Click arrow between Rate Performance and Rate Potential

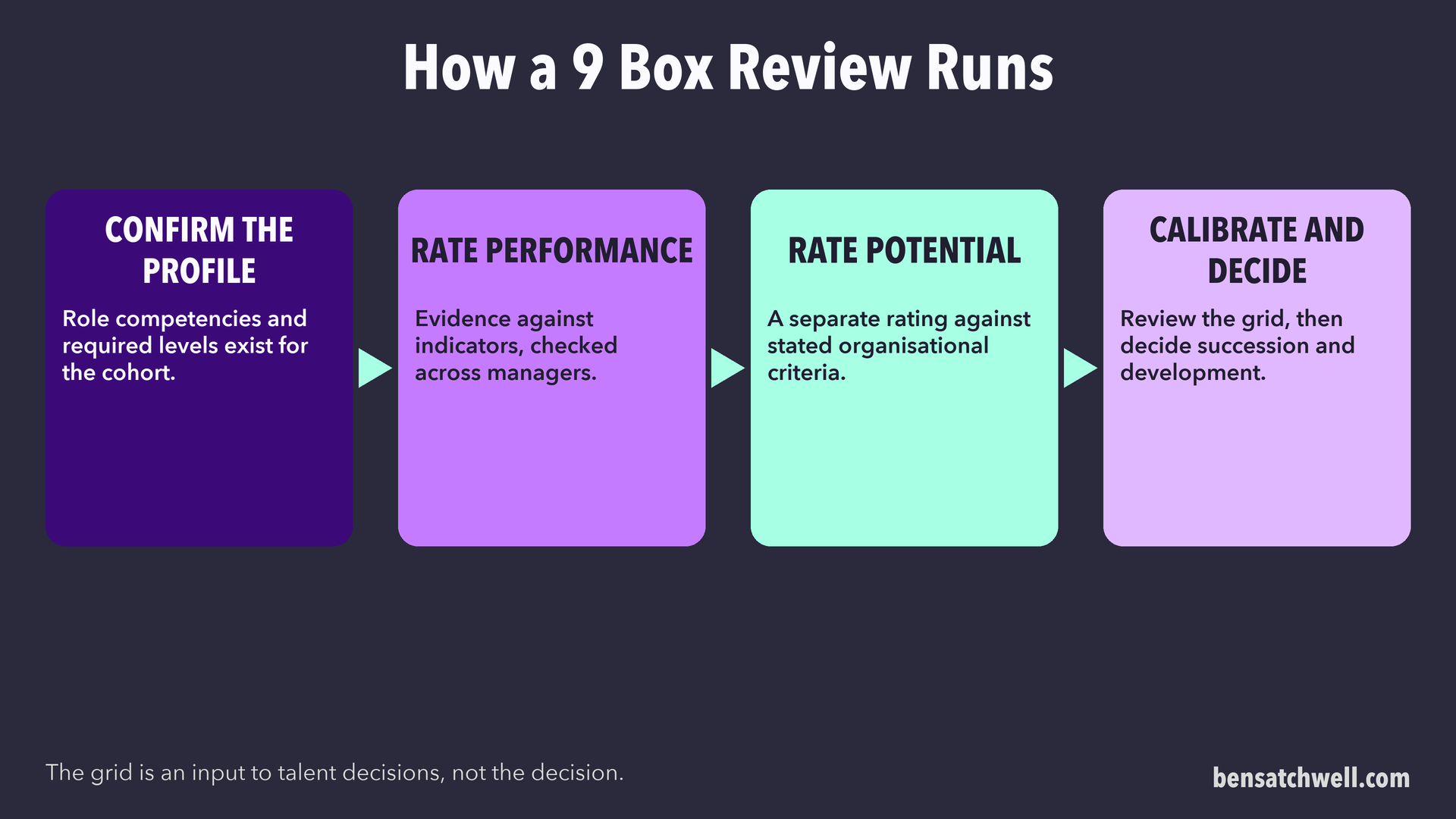click(x=728, y=369)
